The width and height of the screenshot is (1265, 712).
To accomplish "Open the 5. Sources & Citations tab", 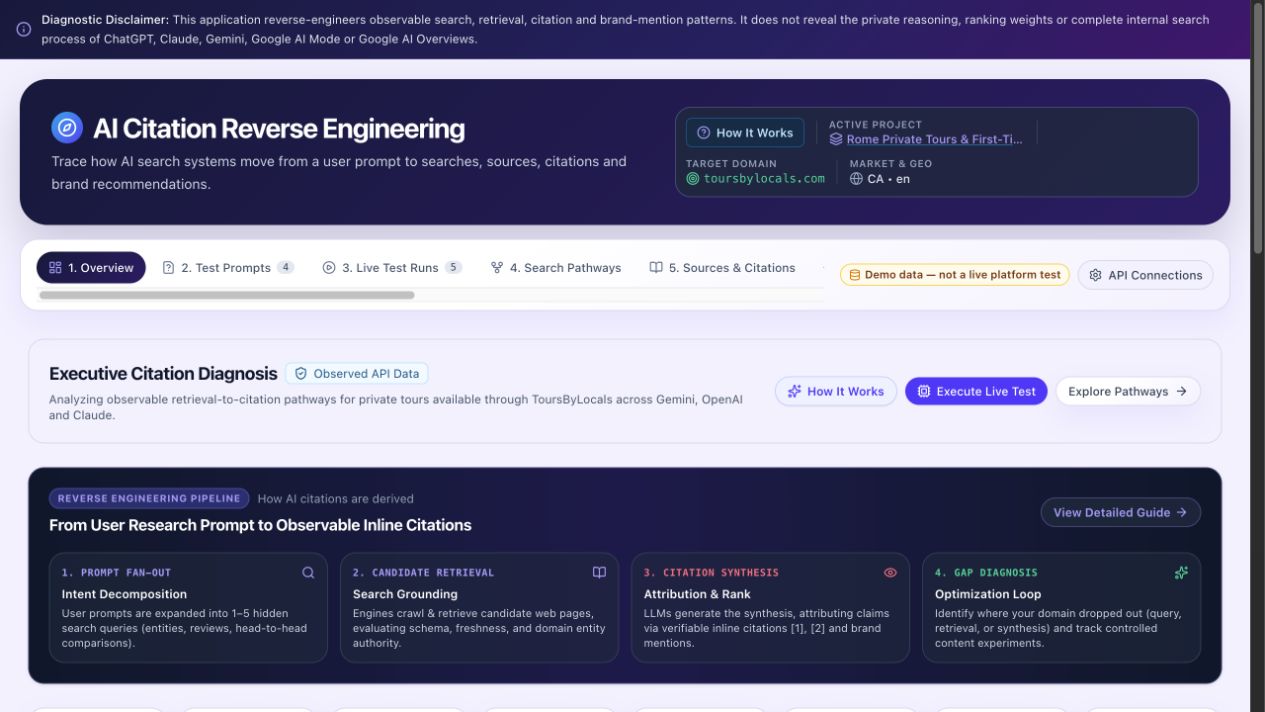I will [722, 268].
